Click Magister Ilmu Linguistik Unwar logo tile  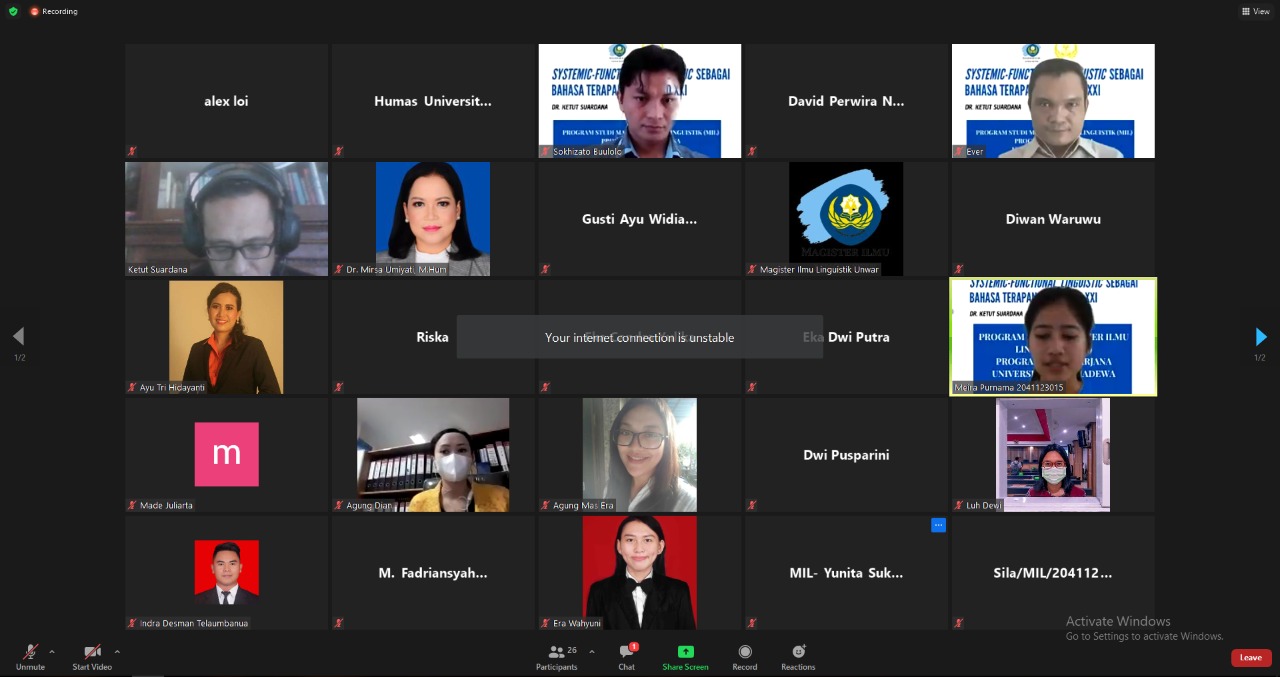pyautogui.click(x=846, y=219)
